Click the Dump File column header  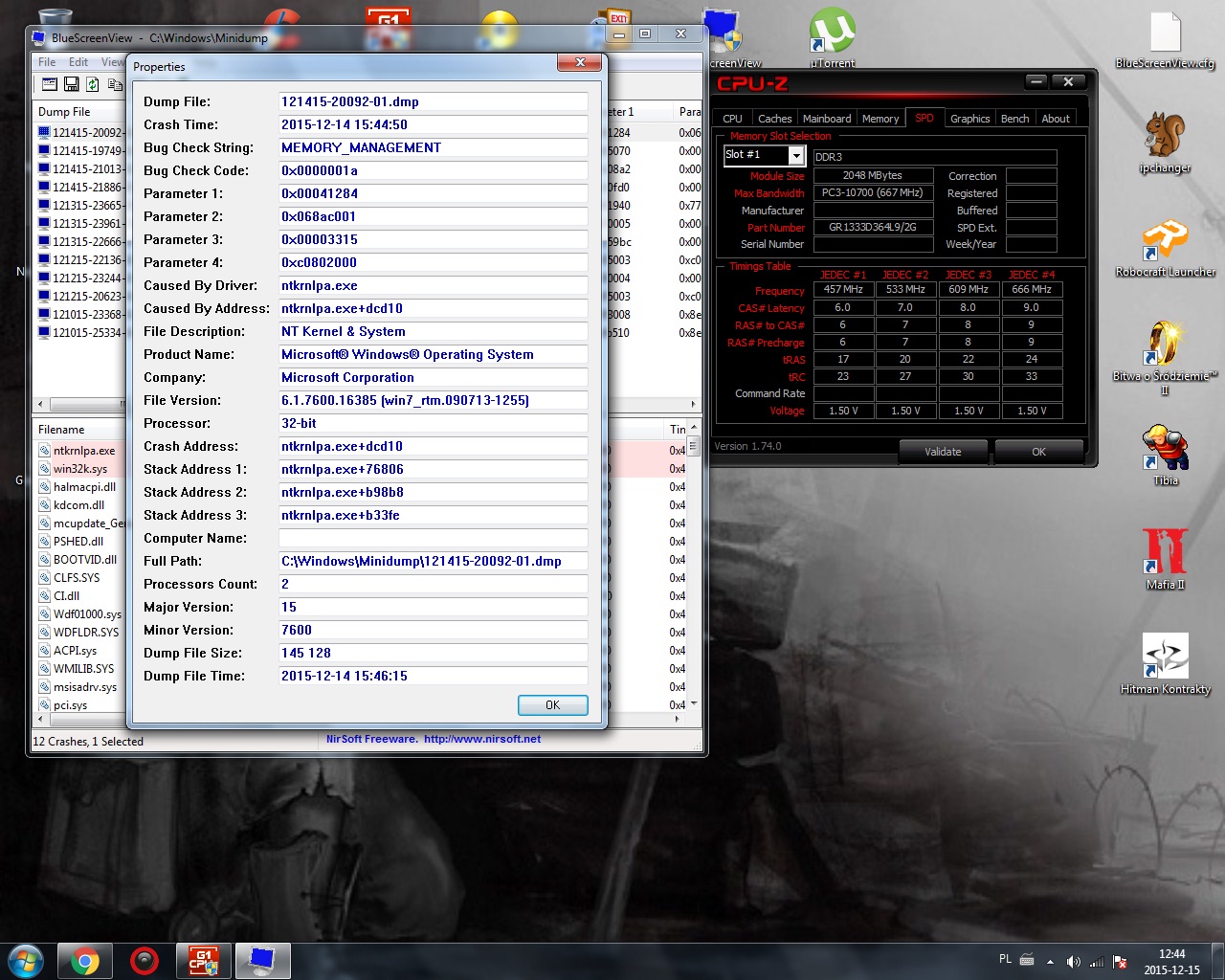[x=80, y=112]
